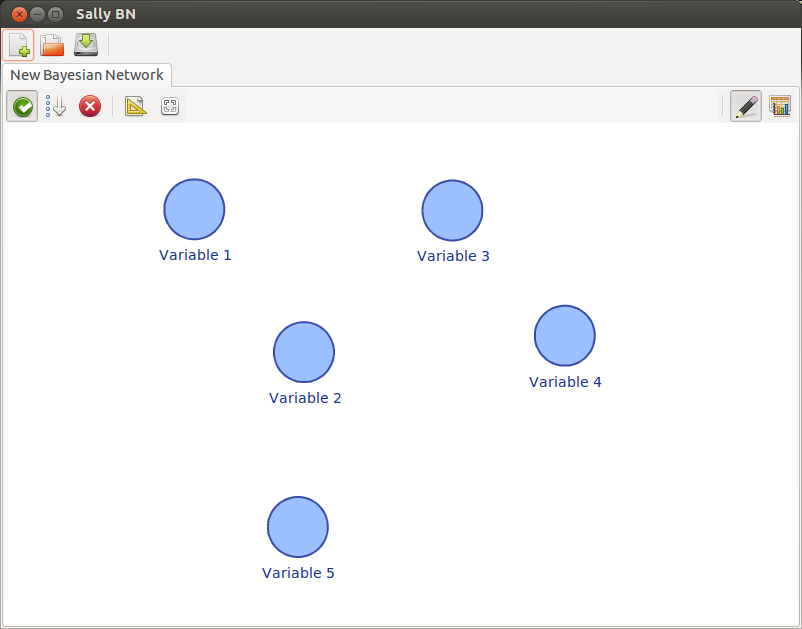Maximize the Sally BN window
This screenshot has width=802, height=629.
55,14
